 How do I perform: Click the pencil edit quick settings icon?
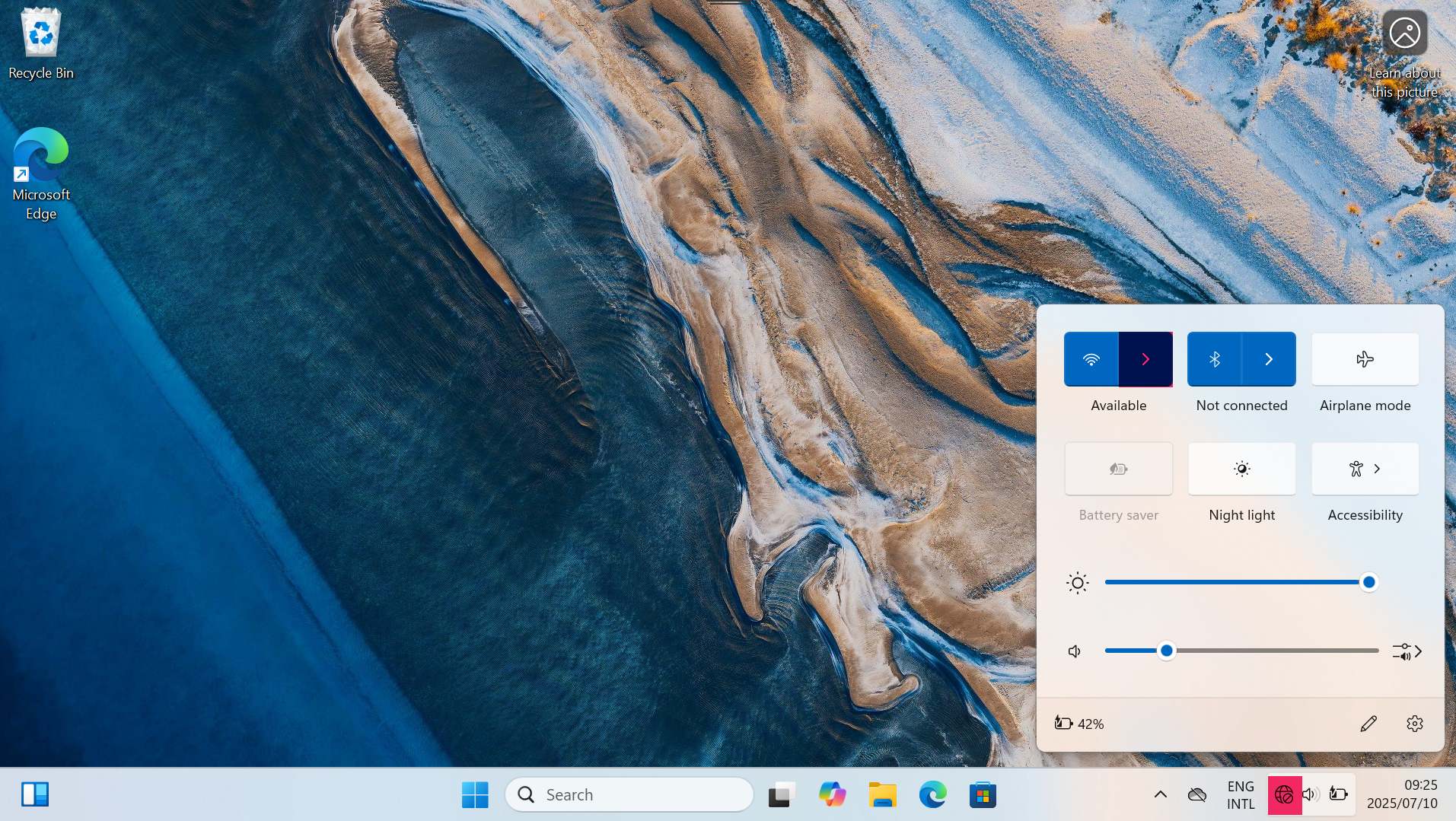pos(1368,724)
